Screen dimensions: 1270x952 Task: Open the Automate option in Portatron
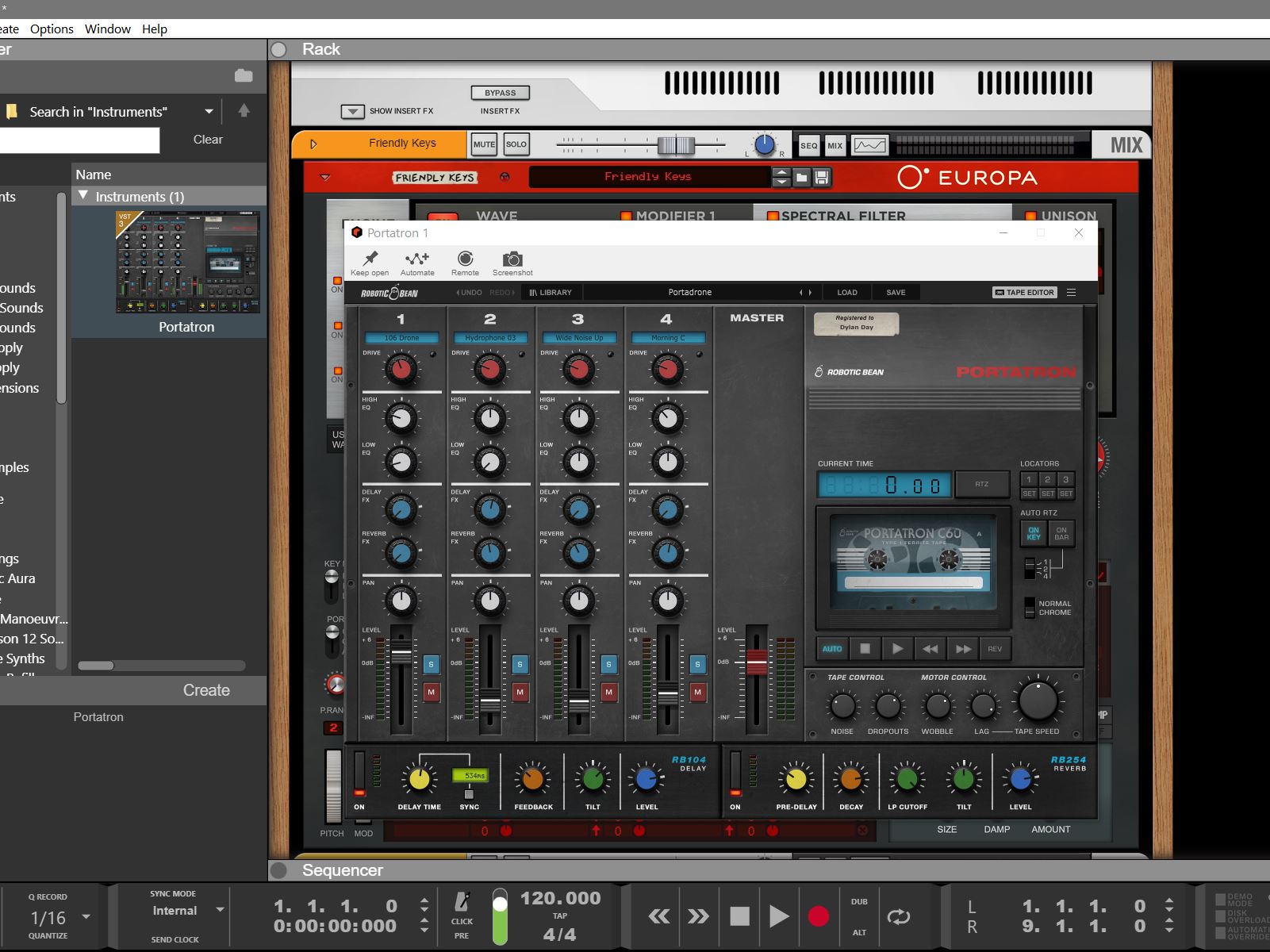pos(417,263)
